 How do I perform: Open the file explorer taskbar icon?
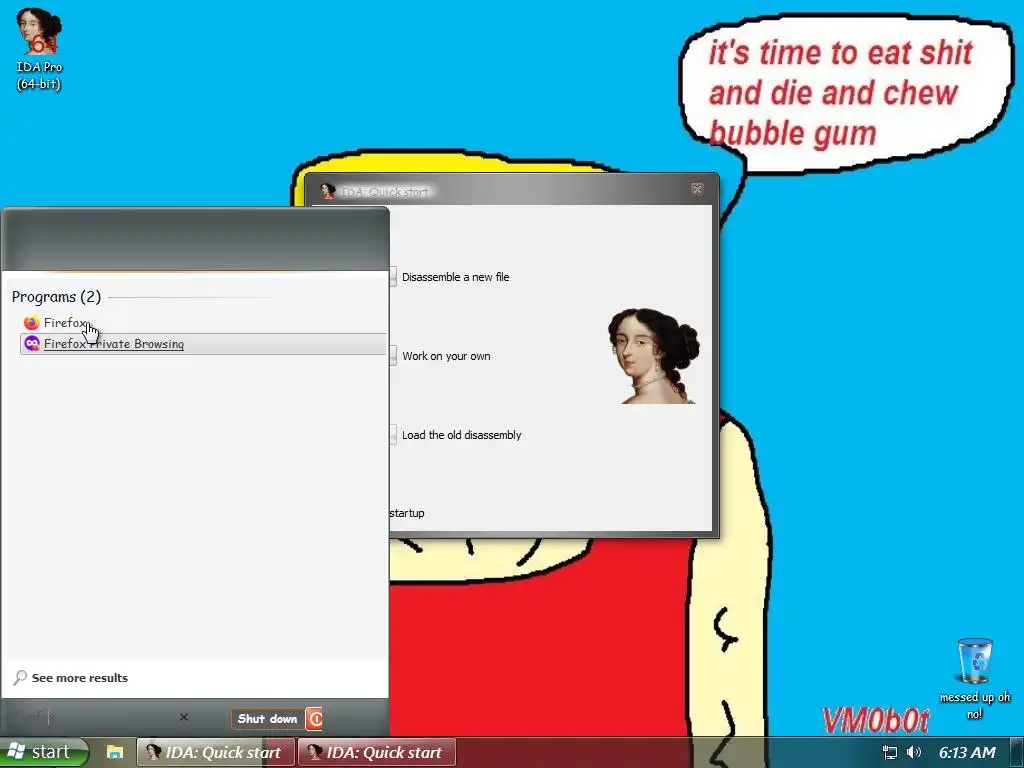point(115,752)
